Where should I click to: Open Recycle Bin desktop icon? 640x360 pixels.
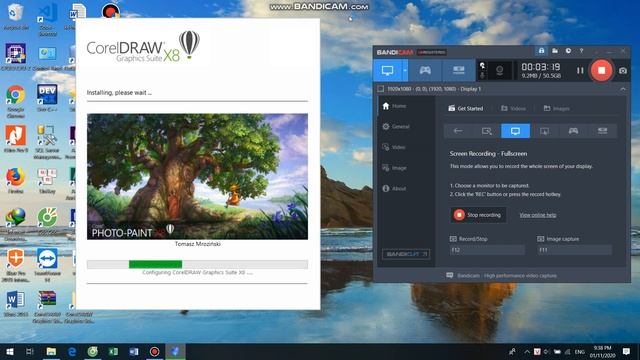16,17
